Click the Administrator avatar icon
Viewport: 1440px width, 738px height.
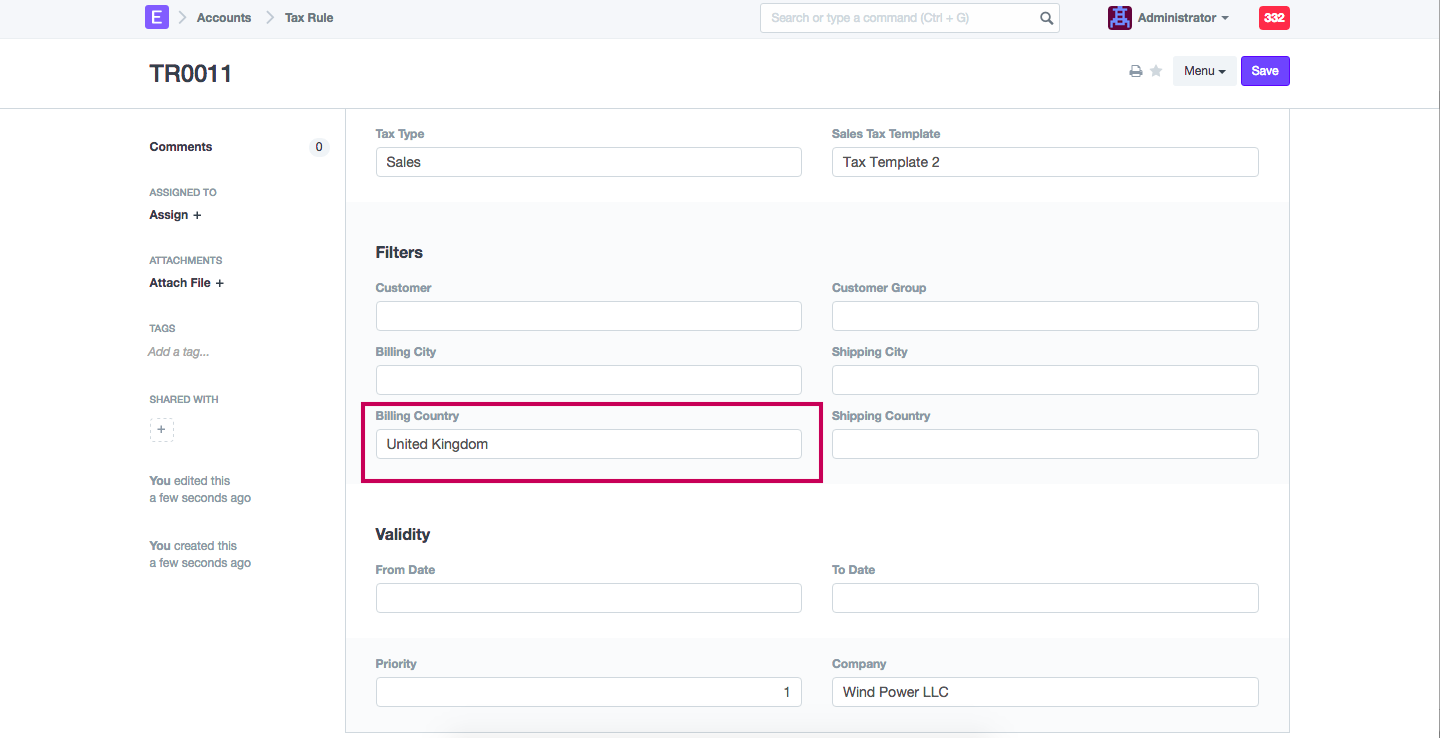pos(1120,18)
